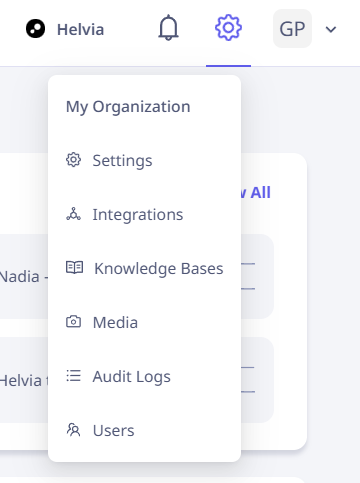Choose Integrations menu entry

point(144,214)
